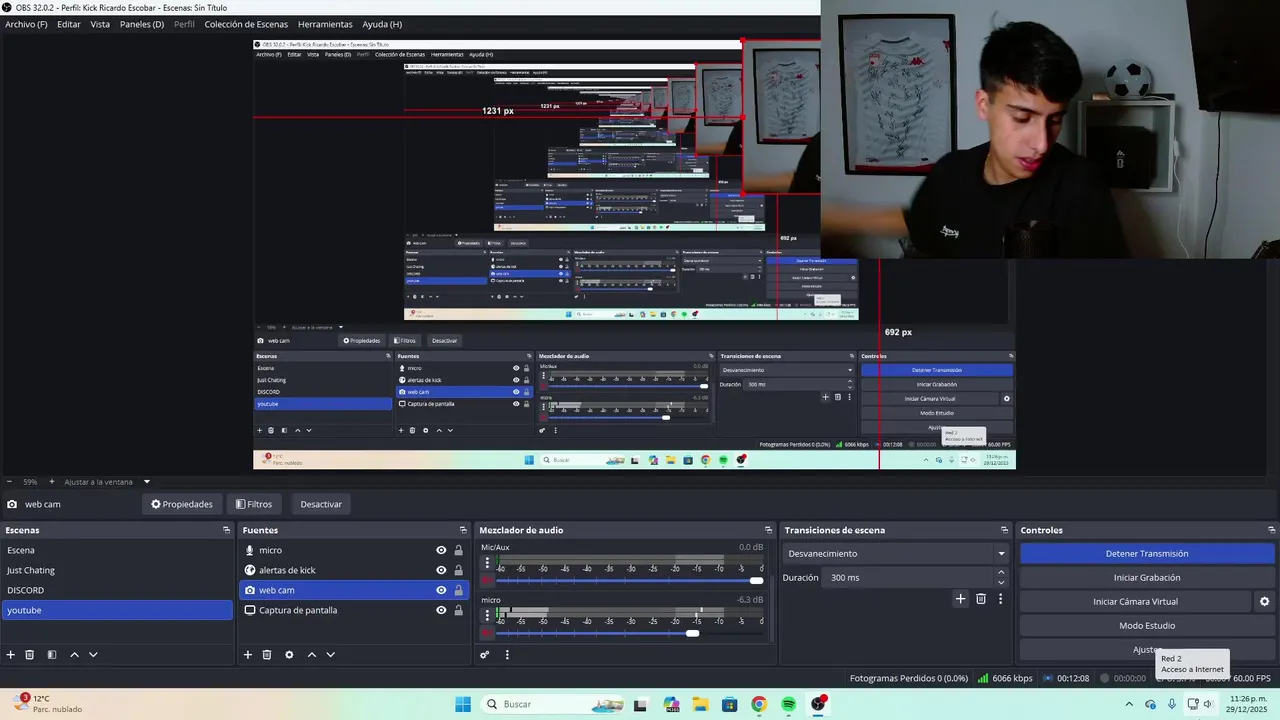Undock the Mezclador de audio panel
The height and width of the screenshot is (720, 1280).
tap(768, 530)
